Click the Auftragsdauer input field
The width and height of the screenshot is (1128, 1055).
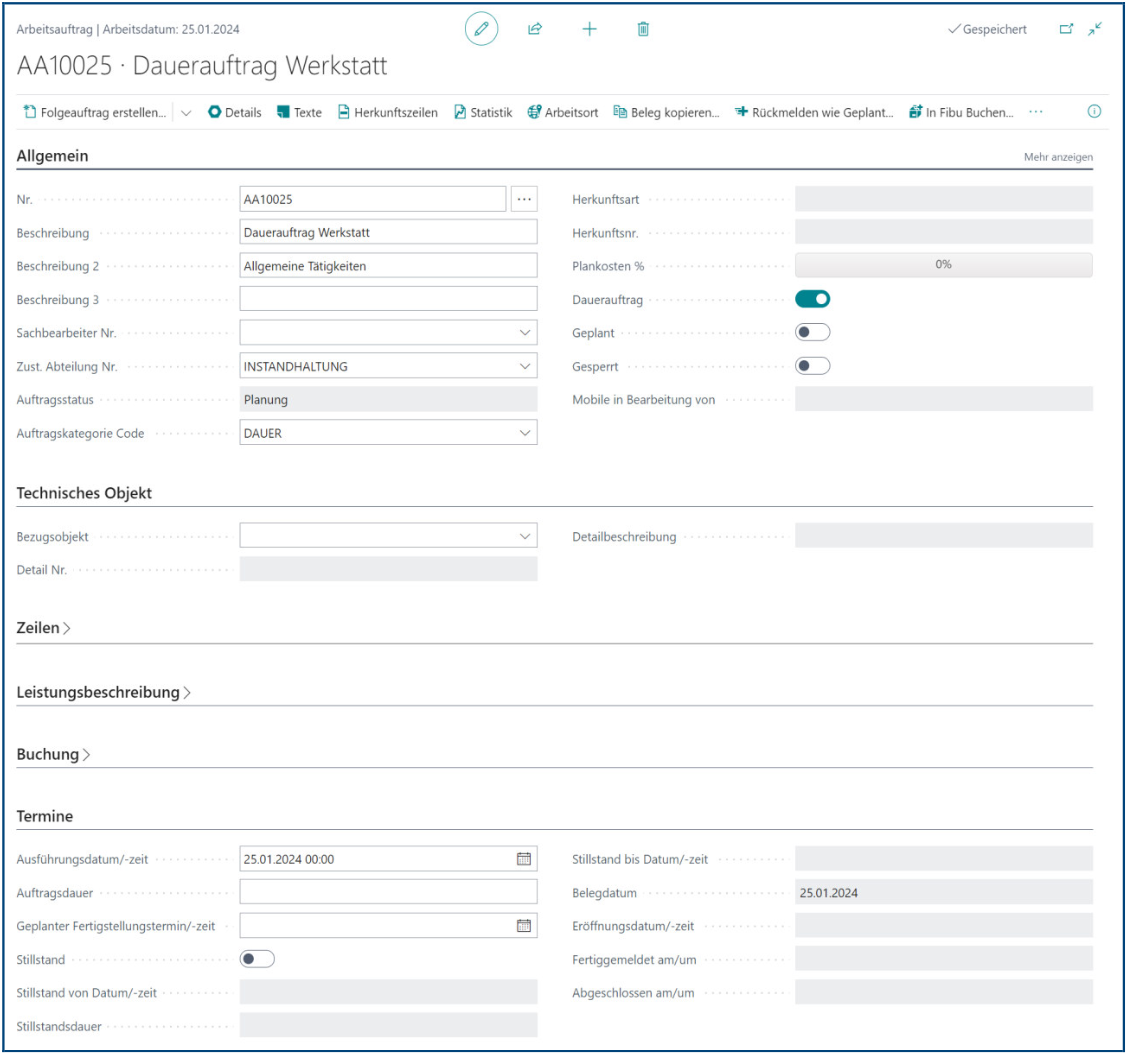[388, 892]
